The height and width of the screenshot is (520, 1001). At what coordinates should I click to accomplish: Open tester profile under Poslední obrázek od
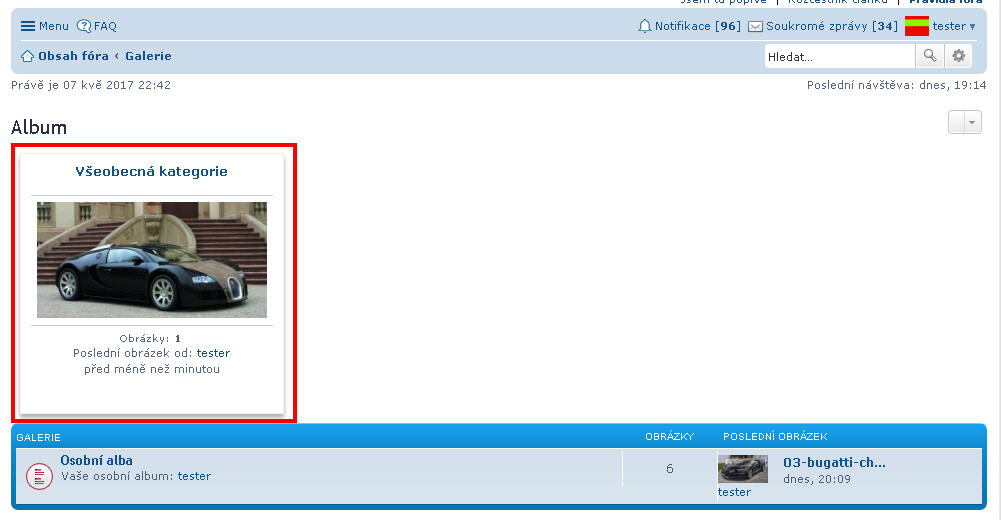(213, 353)
